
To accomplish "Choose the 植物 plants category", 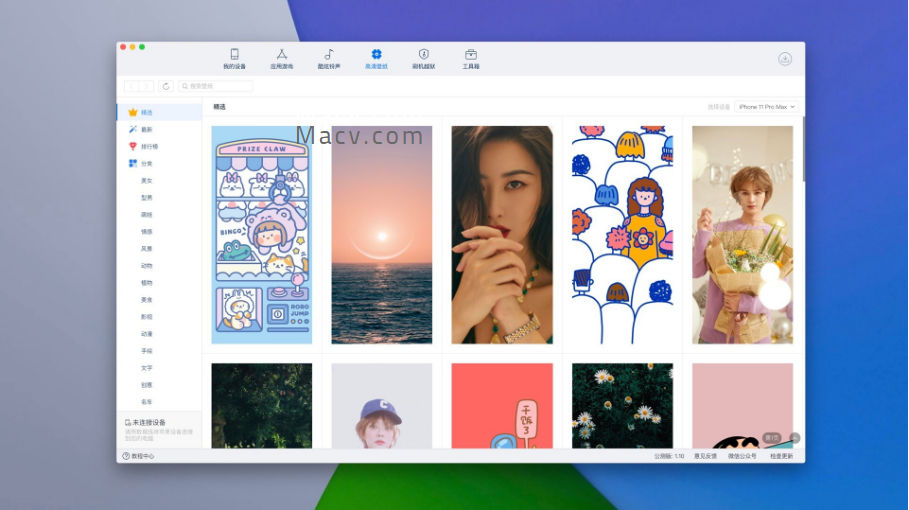I will coord(147,283).
